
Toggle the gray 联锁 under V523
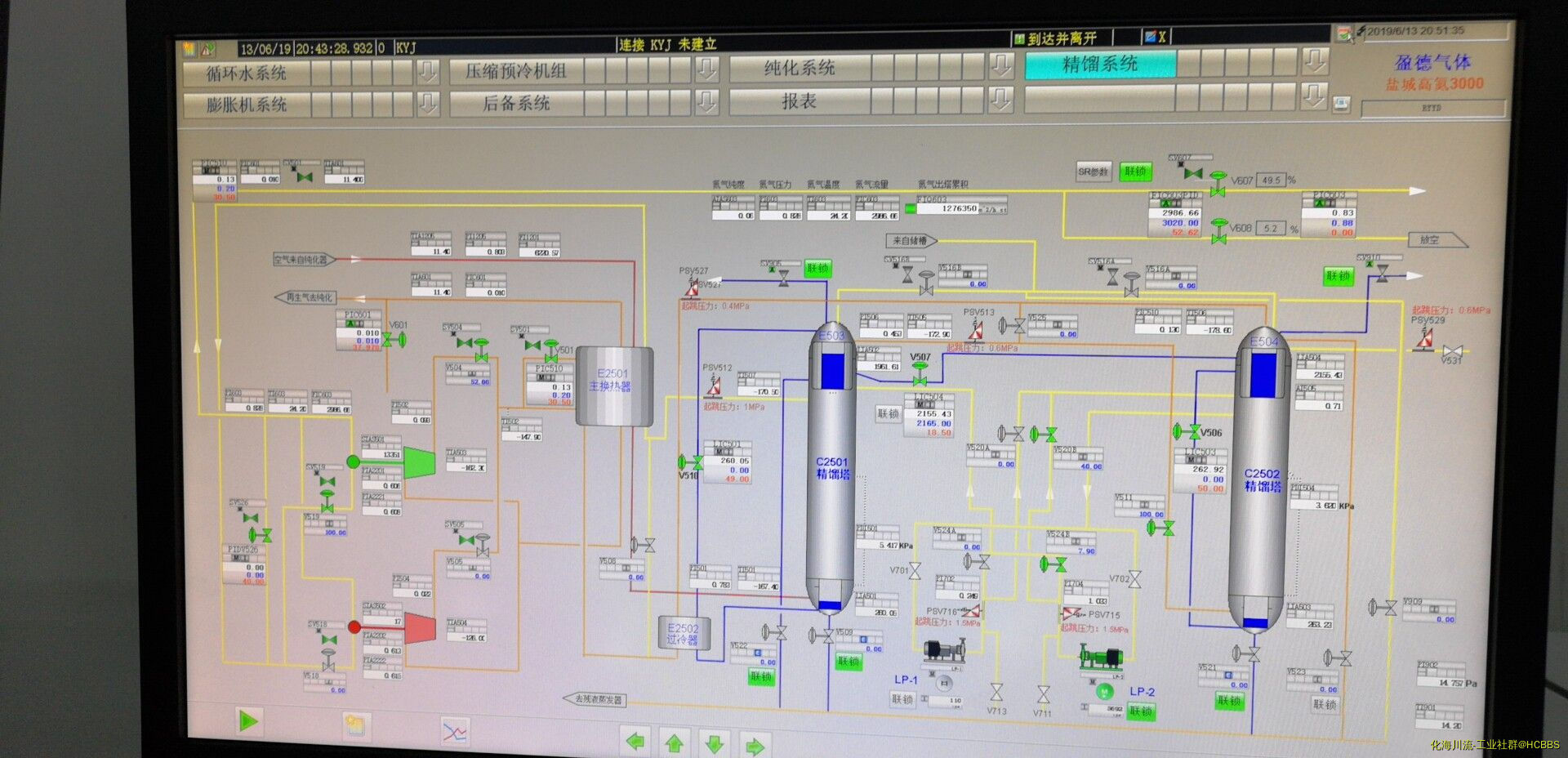click(x=1325, y=704)
